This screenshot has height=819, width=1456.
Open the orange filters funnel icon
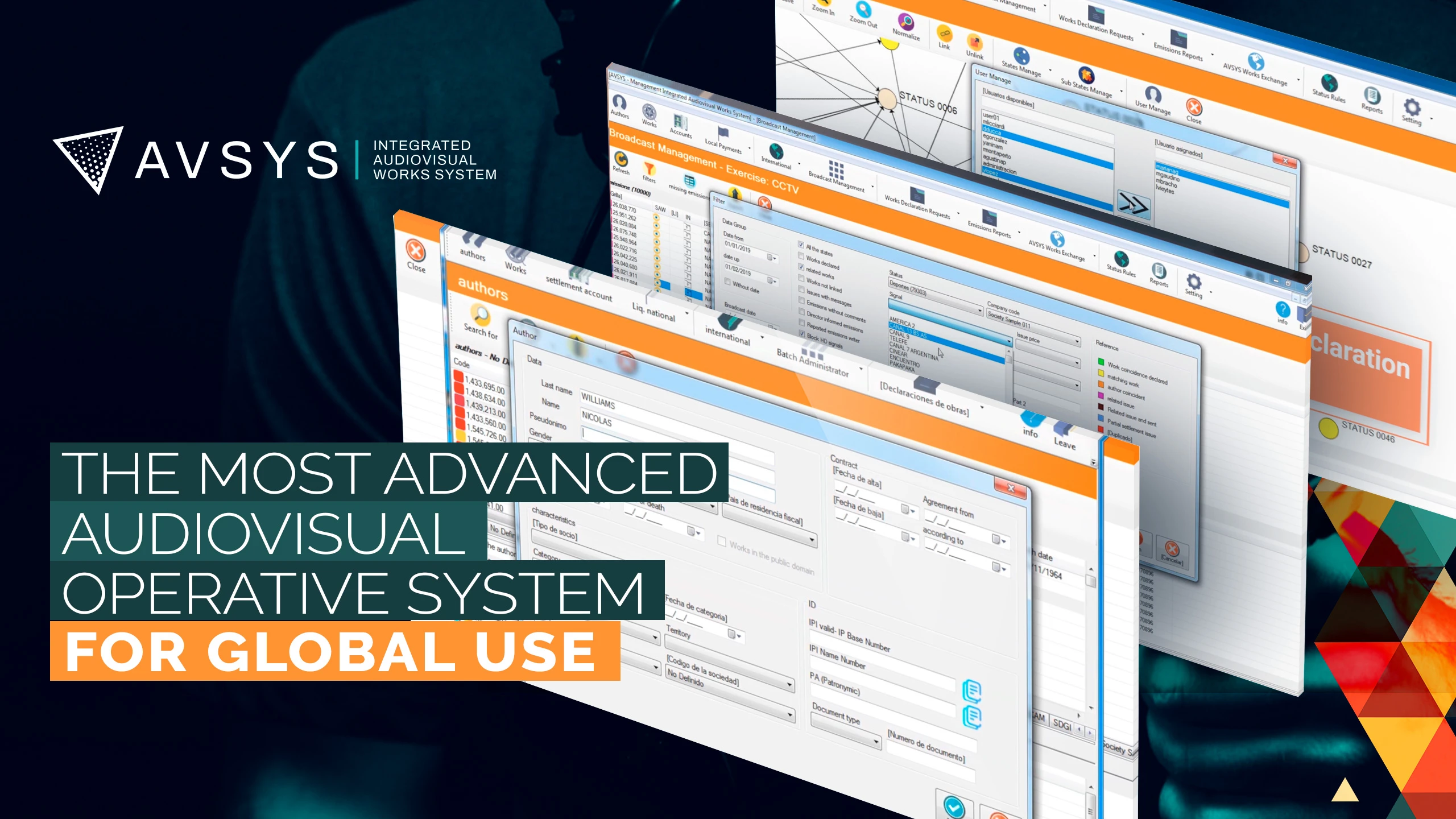coord(649,168)
